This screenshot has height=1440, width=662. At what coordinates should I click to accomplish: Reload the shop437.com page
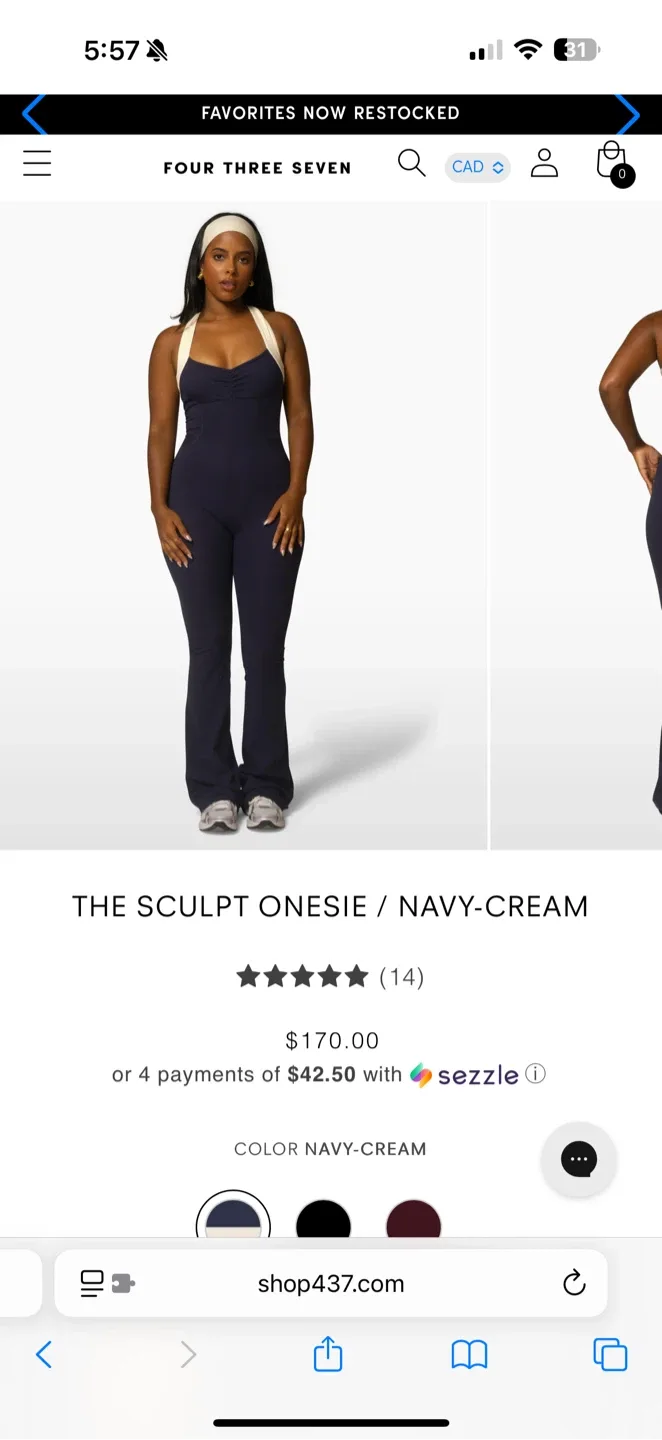[x=574, y=1283]
